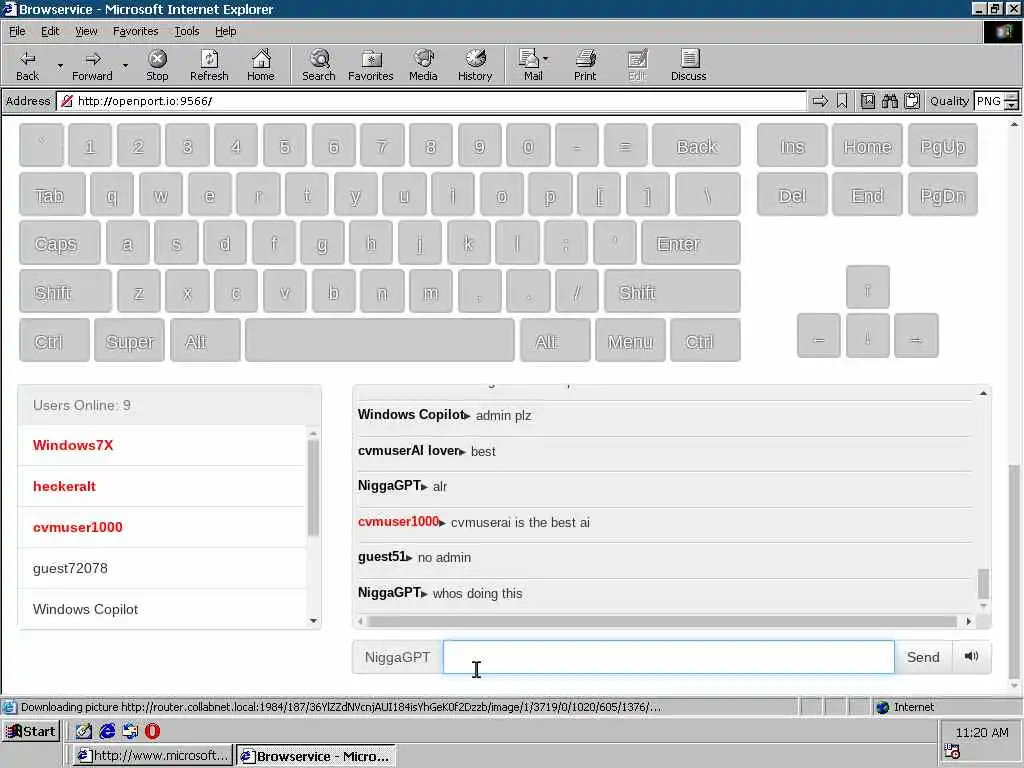1024x768 pixels.
Task: Click the on-screen PgUp key
Action: [942, 146]
